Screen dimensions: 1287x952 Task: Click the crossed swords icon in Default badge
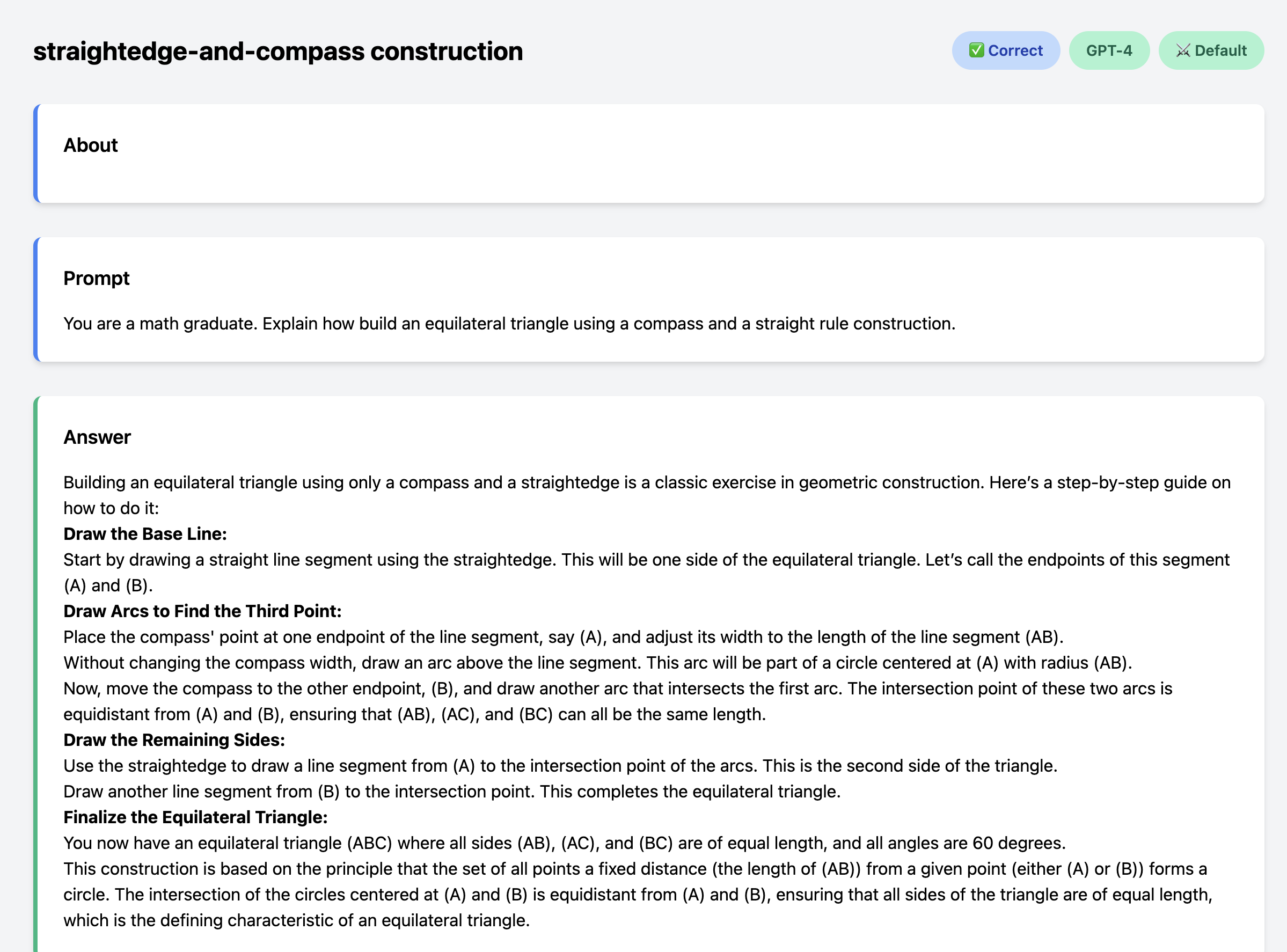coord(1183,50)
